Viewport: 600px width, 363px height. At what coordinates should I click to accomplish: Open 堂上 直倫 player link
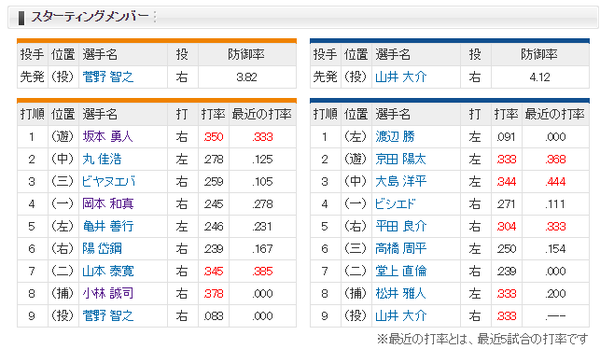pyautogui.click(x=401, y=271)
